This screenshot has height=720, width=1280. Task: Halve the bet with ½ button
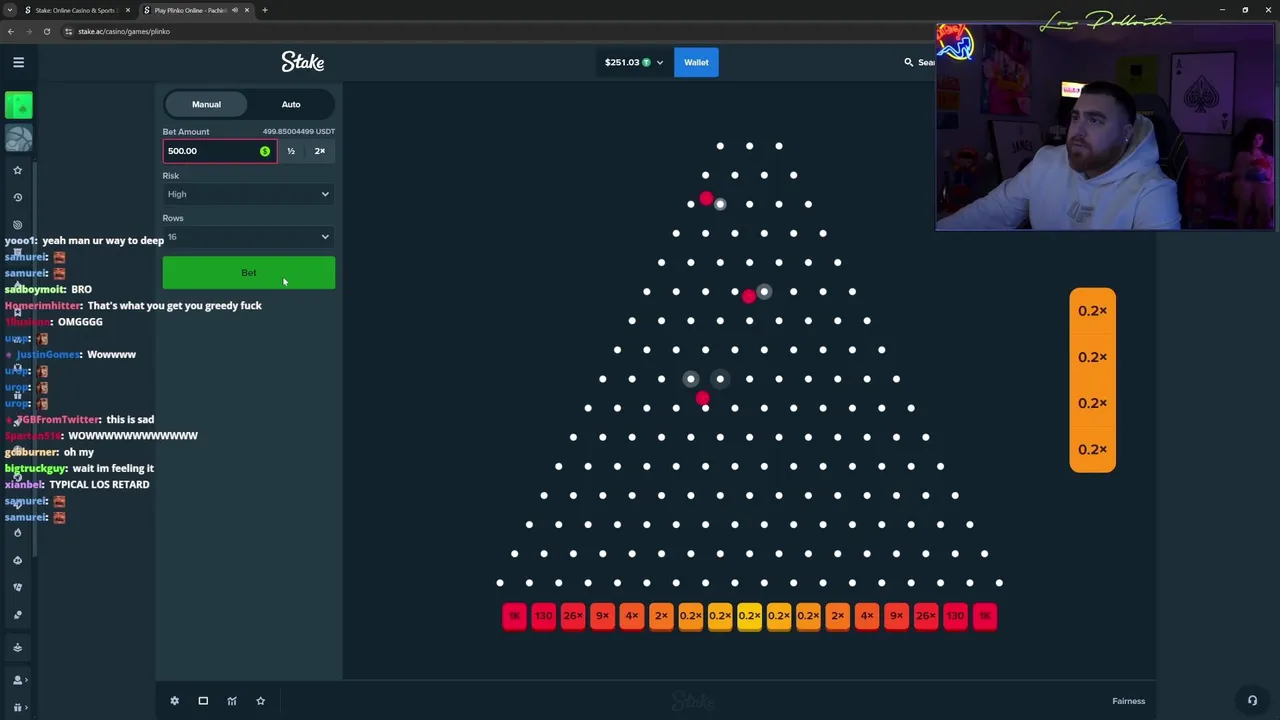point(291,151)
